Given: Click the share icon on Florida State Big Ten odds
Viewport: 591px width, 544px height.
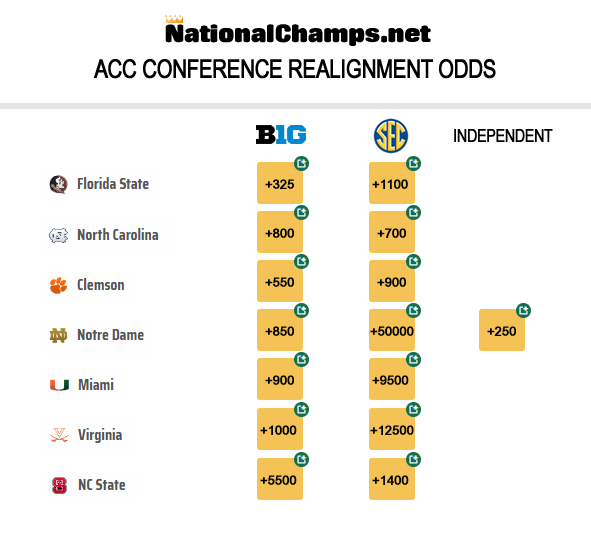Looking at the screenshot, I should point(302,164).
